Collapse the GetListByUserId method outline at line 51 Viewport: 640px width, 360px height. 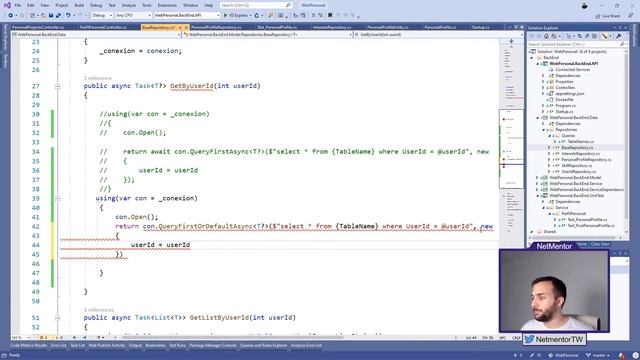[x=58, y=318]
